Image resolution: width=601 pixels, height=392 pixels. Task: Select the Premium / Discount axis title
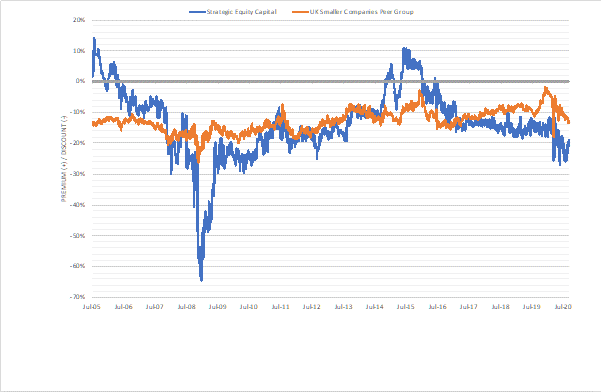pos(64,158)
